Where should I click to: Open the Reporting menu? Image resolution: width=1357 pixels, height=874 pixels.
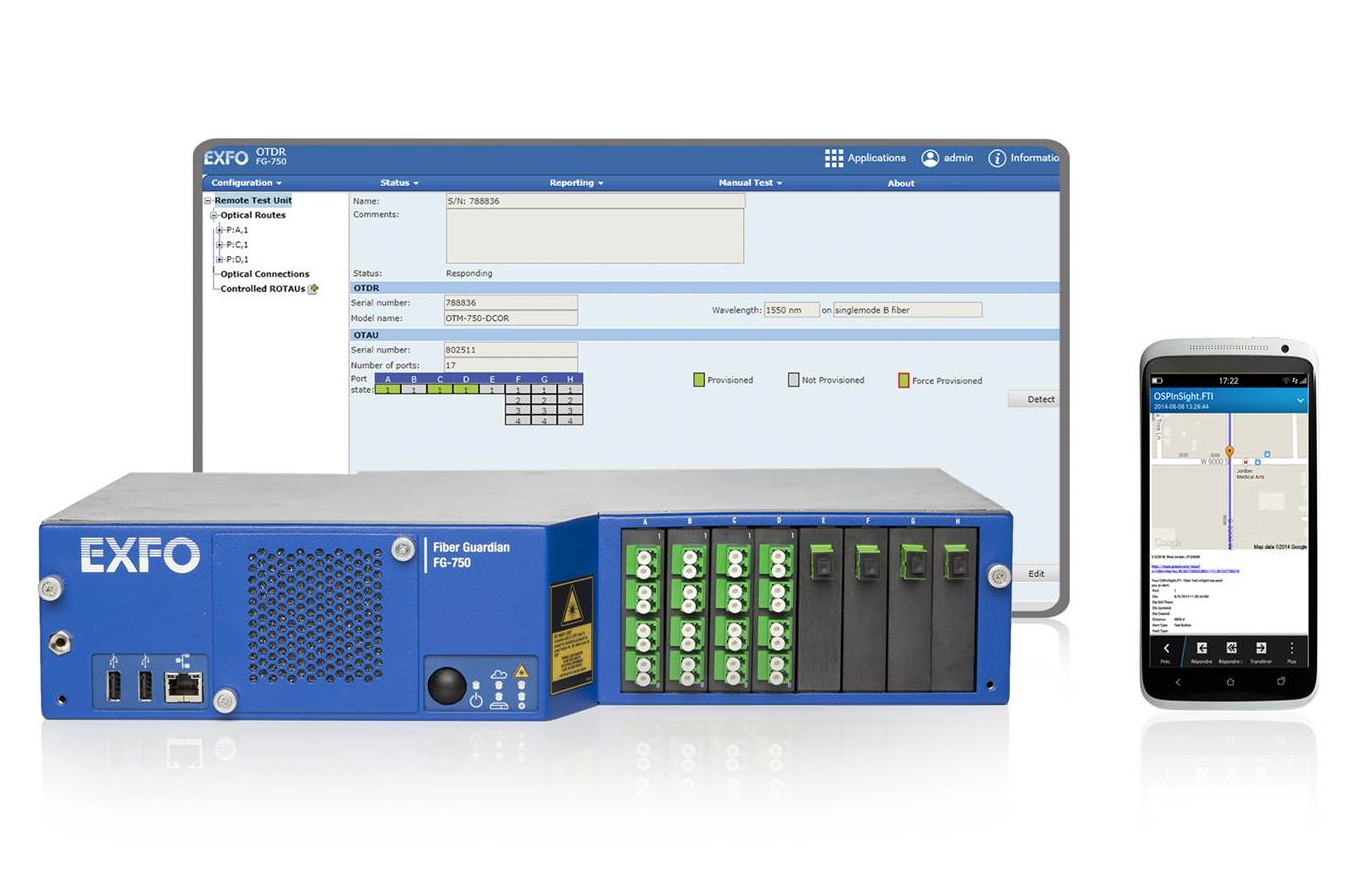pyautogui.click(x=576, y=183)
